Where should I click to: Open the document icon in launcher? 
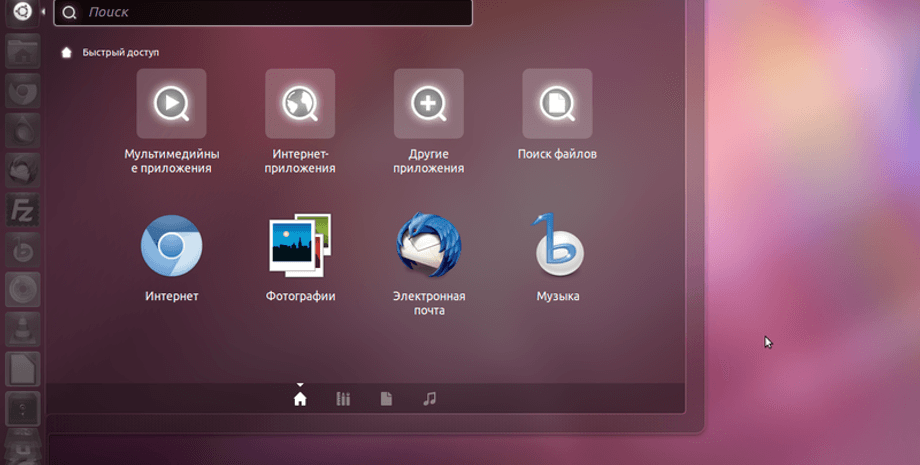22,369
